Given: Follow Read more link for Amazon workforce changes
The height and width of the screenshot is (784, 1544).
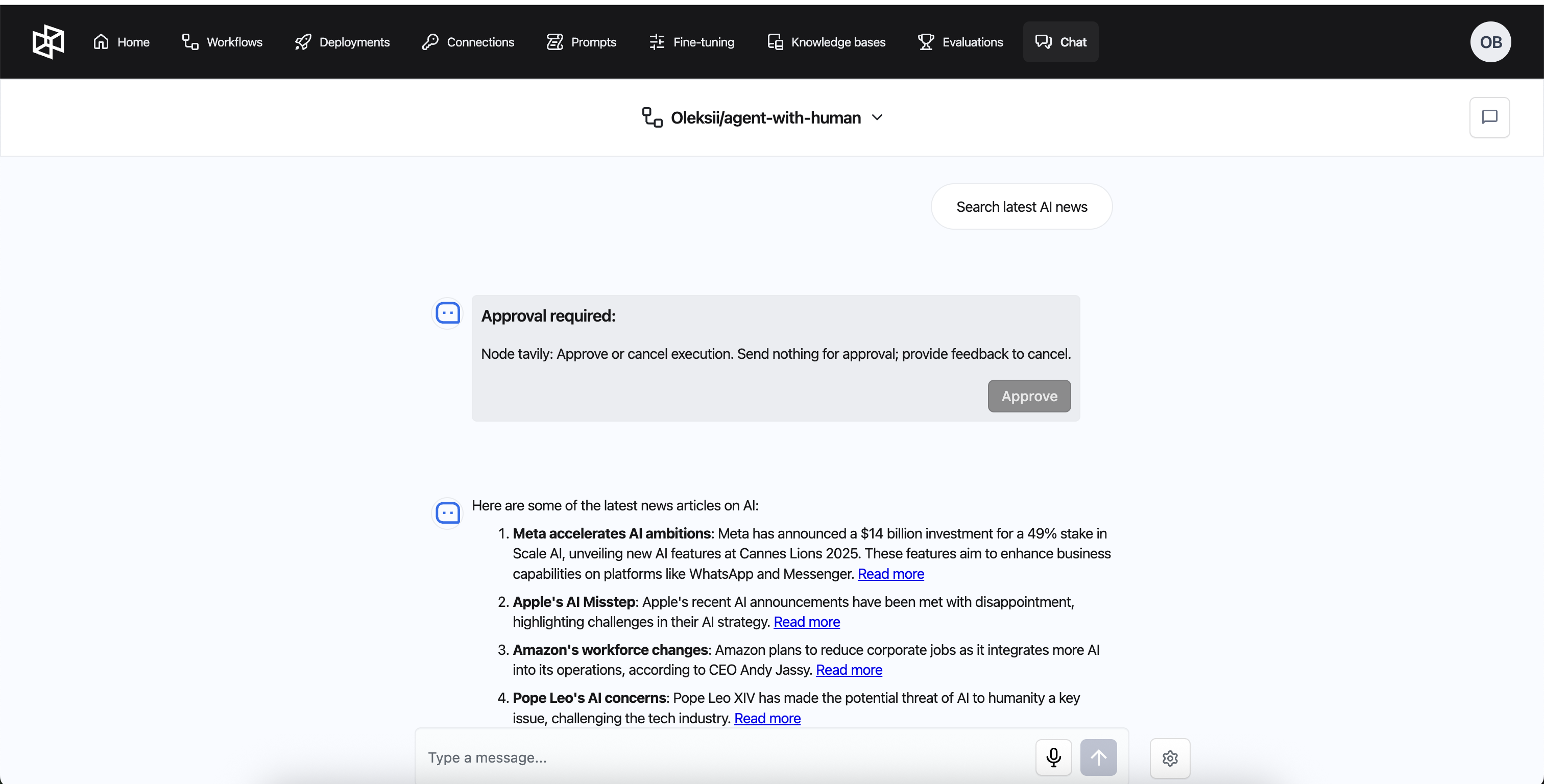Looking at the screenshot, I should pos(848,670).
